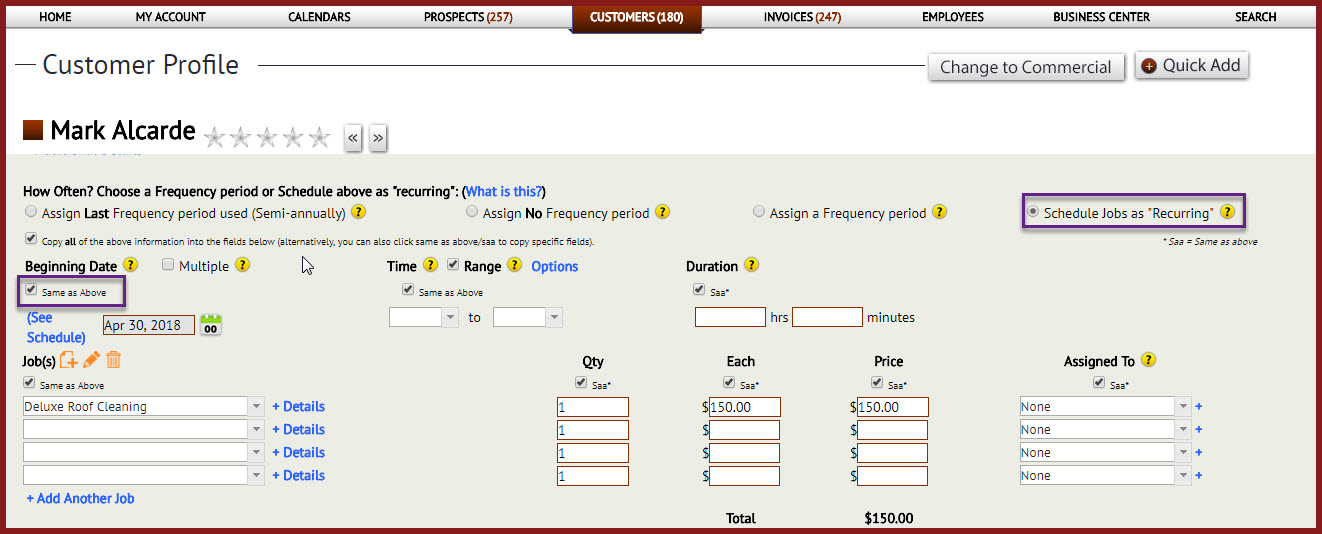Click pencil edit icon next to Job(s)
1322x534 pixels.
(91, 360)
